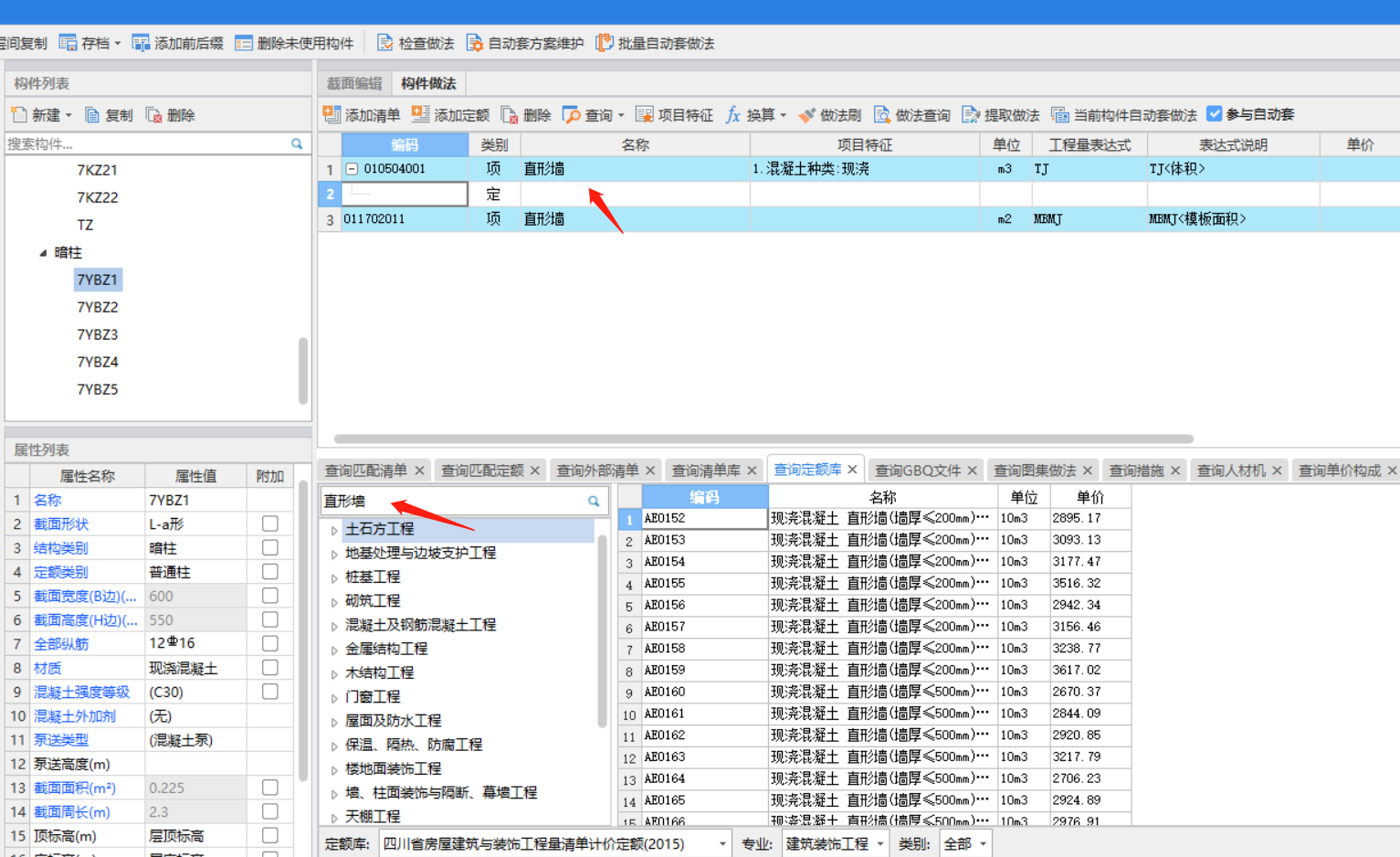Click the quota search magnifier icon
The image size is (1400, 857).
tap(594, 502)
